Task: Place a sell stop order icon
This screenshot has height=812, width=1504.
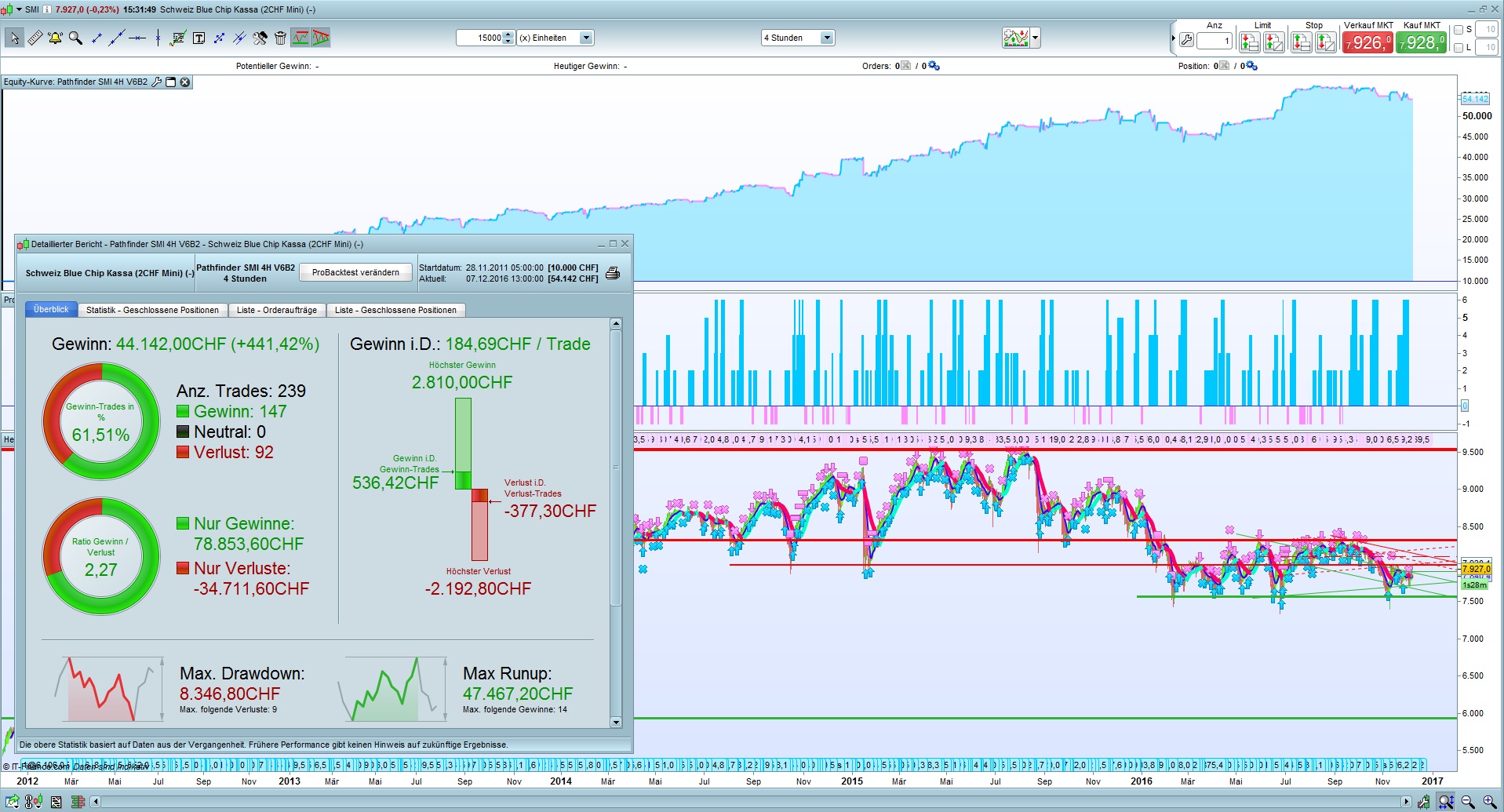Action: tap(1326, 42)
